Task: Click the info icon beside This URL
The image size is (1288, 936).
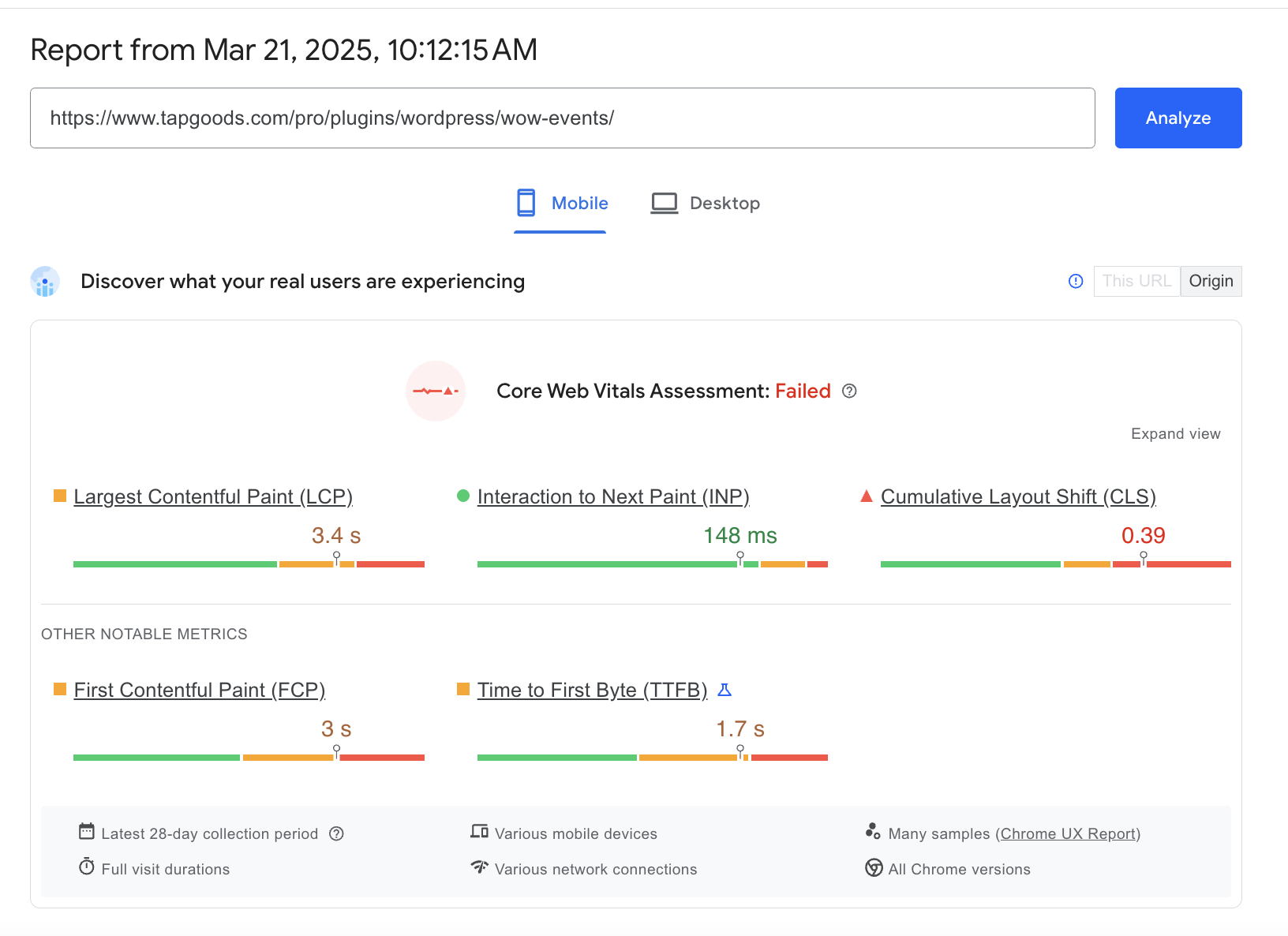Action: pos(1076,281)
